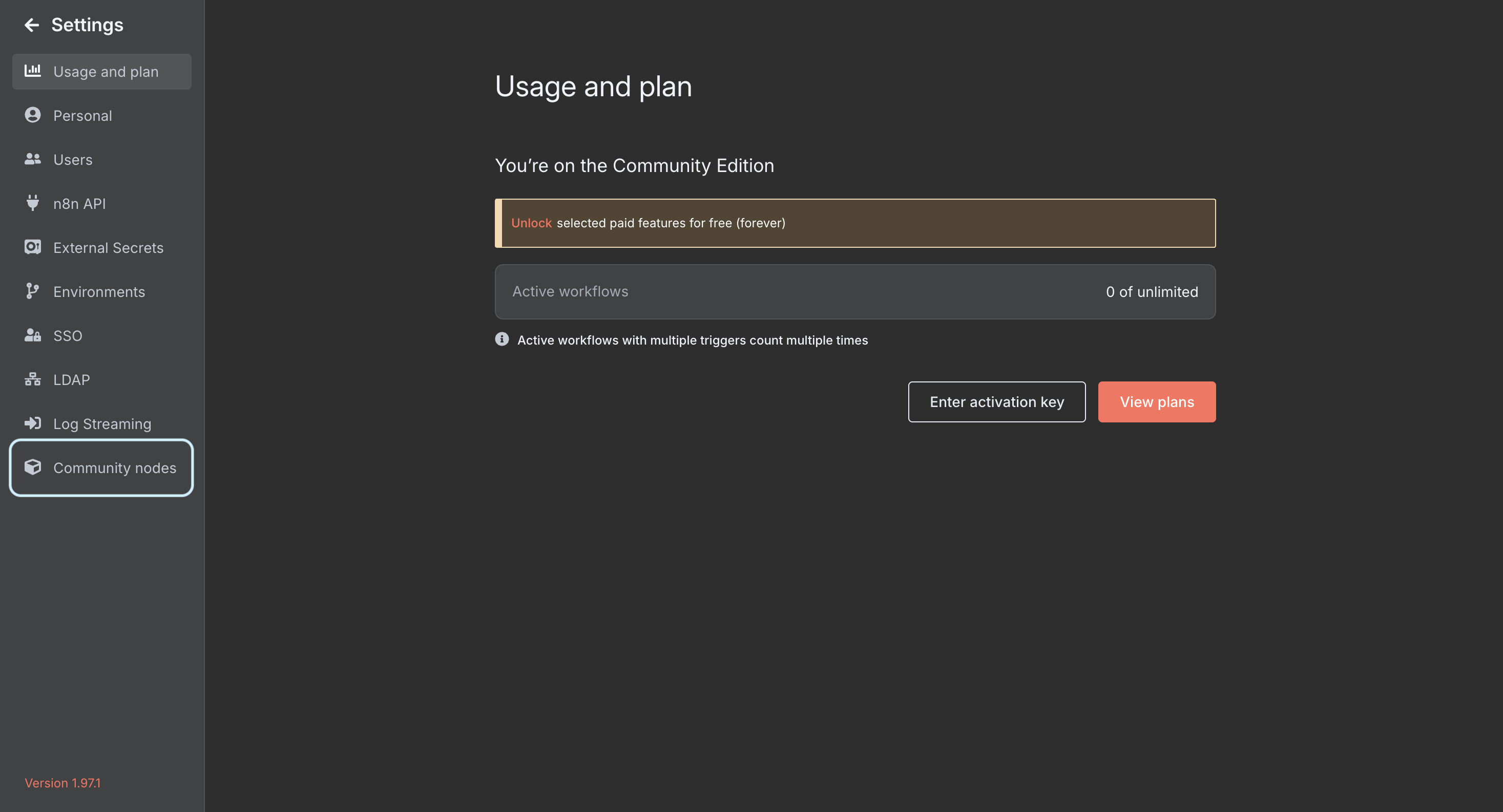This screenshot has width=1503, height=812.
Task: Click the back arrow beside Settings
Action: click(32, 25)
